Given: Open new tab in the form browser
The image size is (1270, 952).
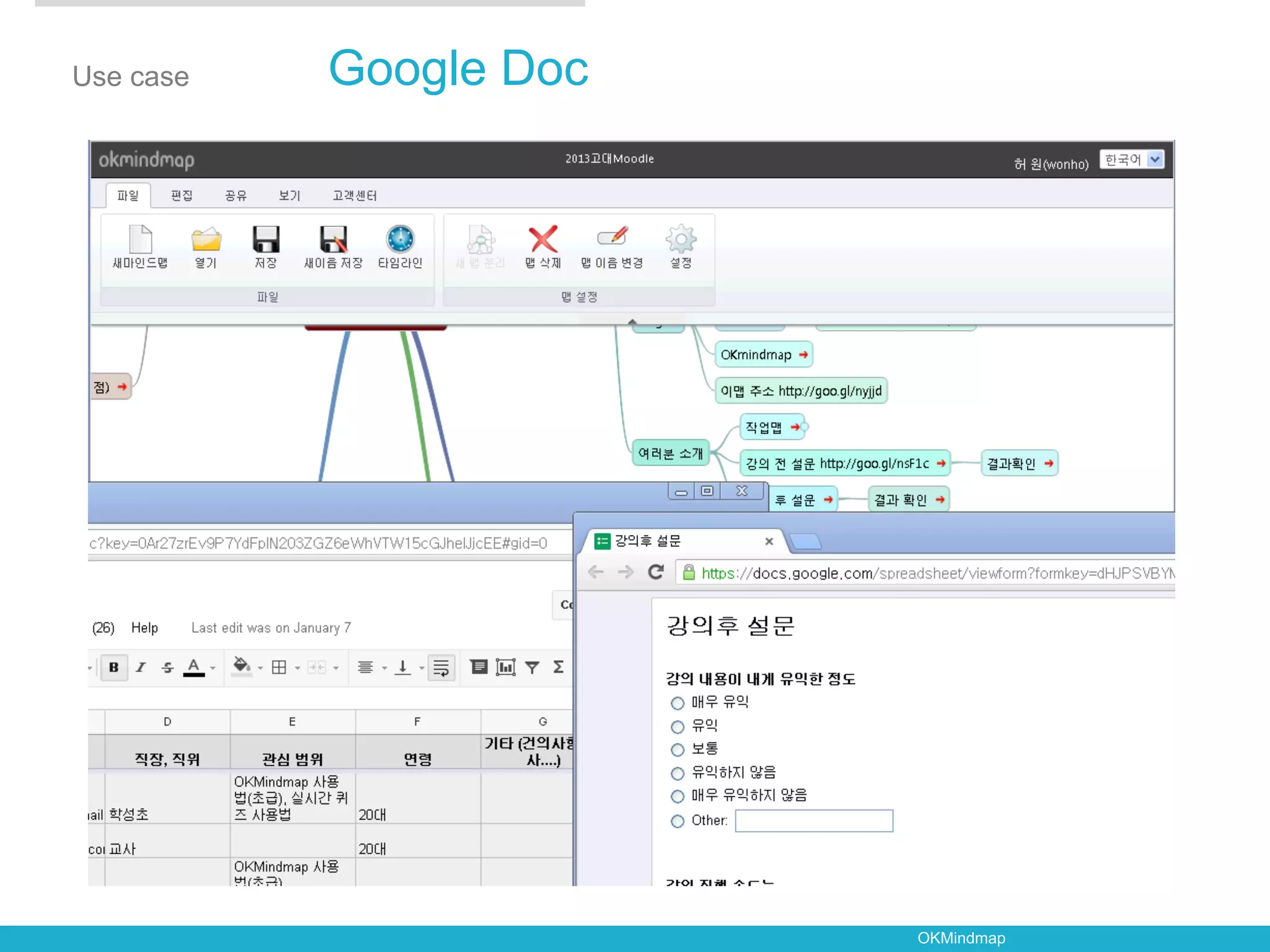Looking at the screenshot, I should [806, 542].
